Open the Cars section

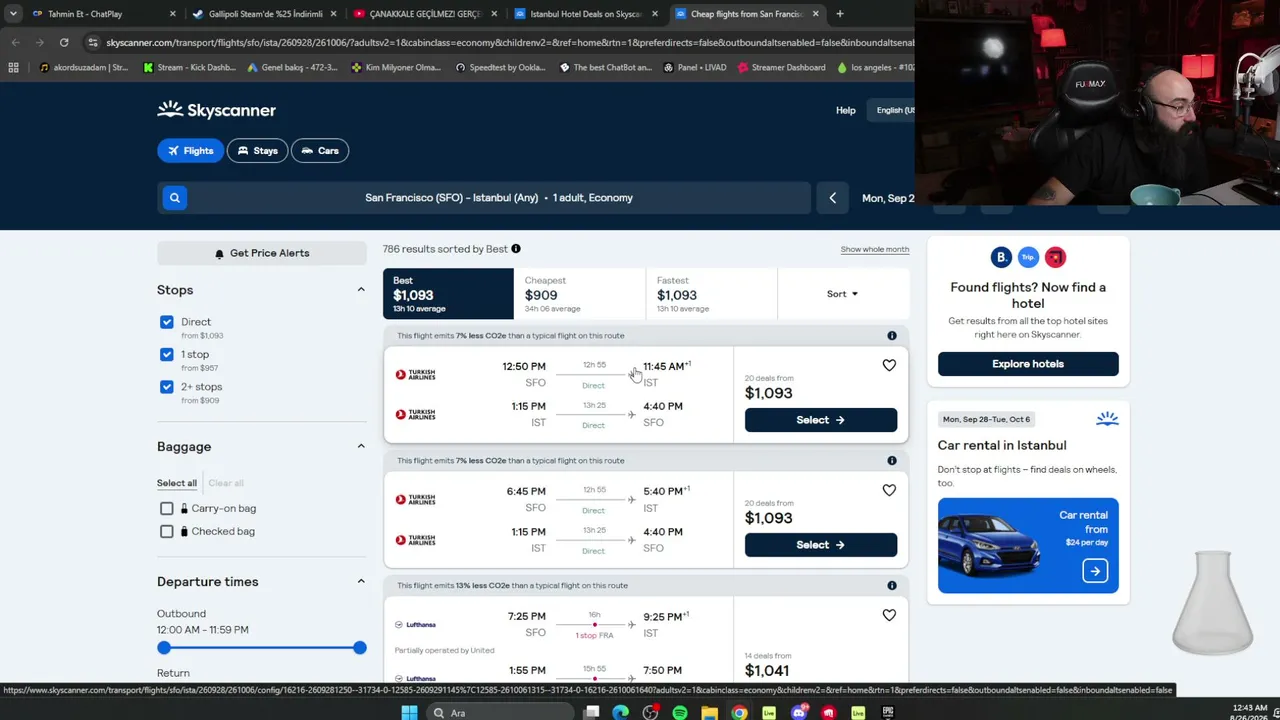coord(320,151)
